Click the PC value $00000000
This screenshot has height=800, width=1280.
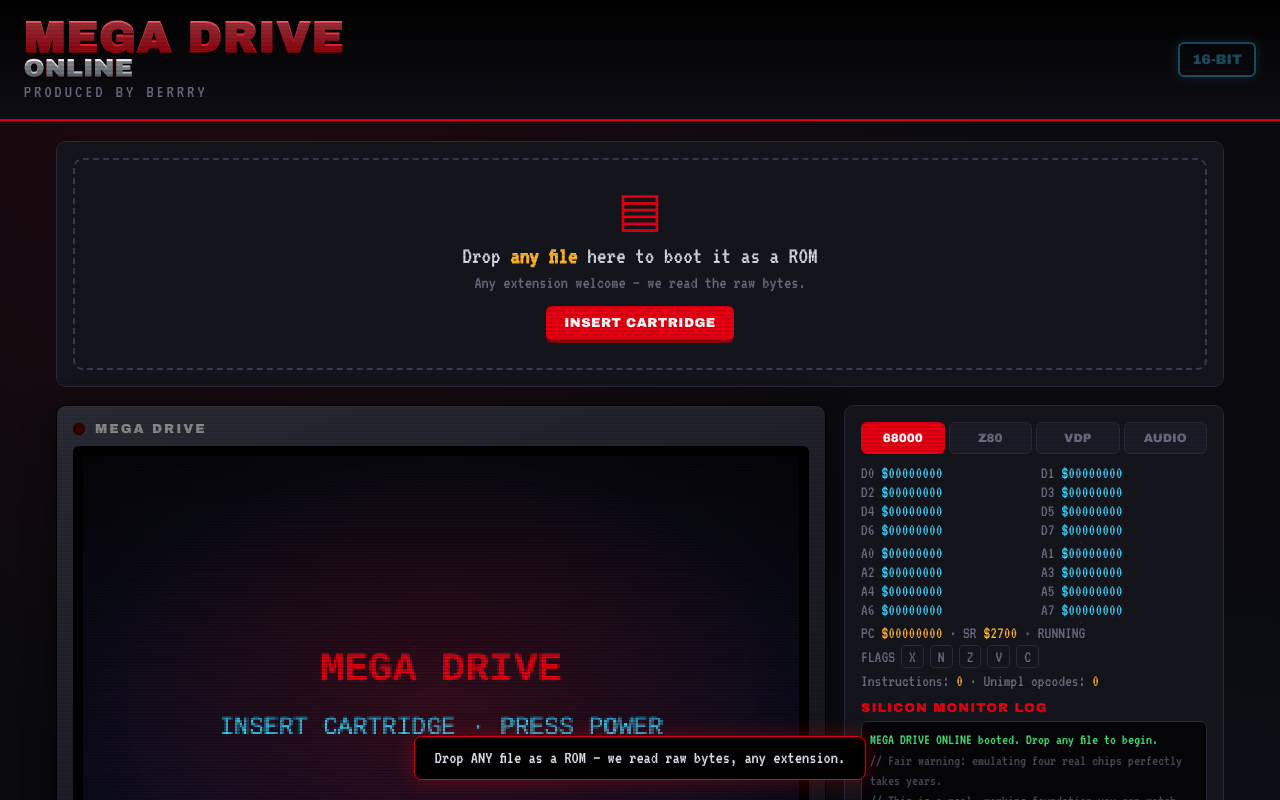click(x=912, y=634)
